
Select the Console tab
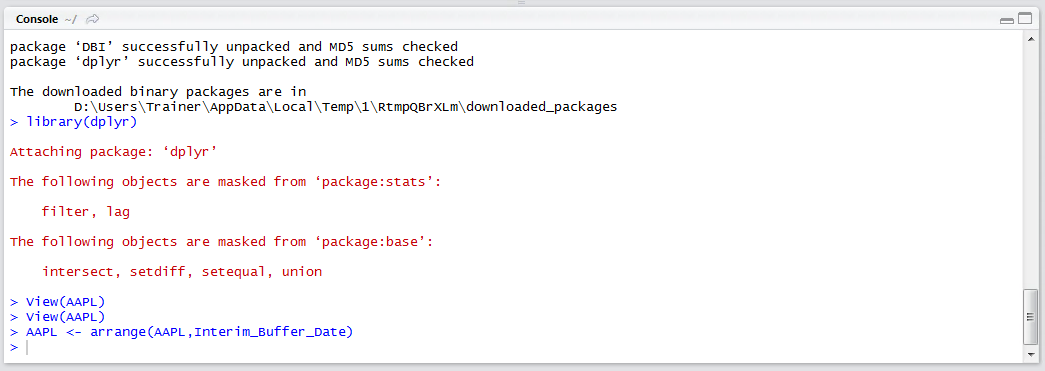[x=37, y=19]
